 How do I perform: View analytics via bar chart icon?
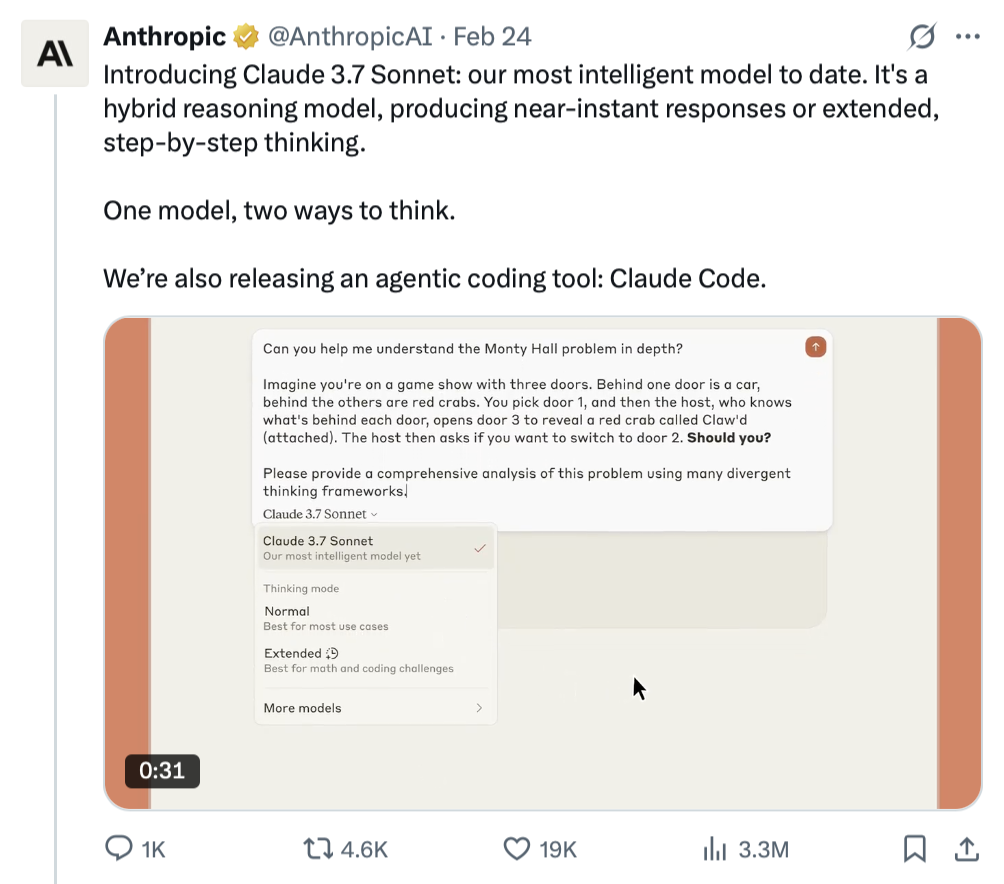pos(714,849)
